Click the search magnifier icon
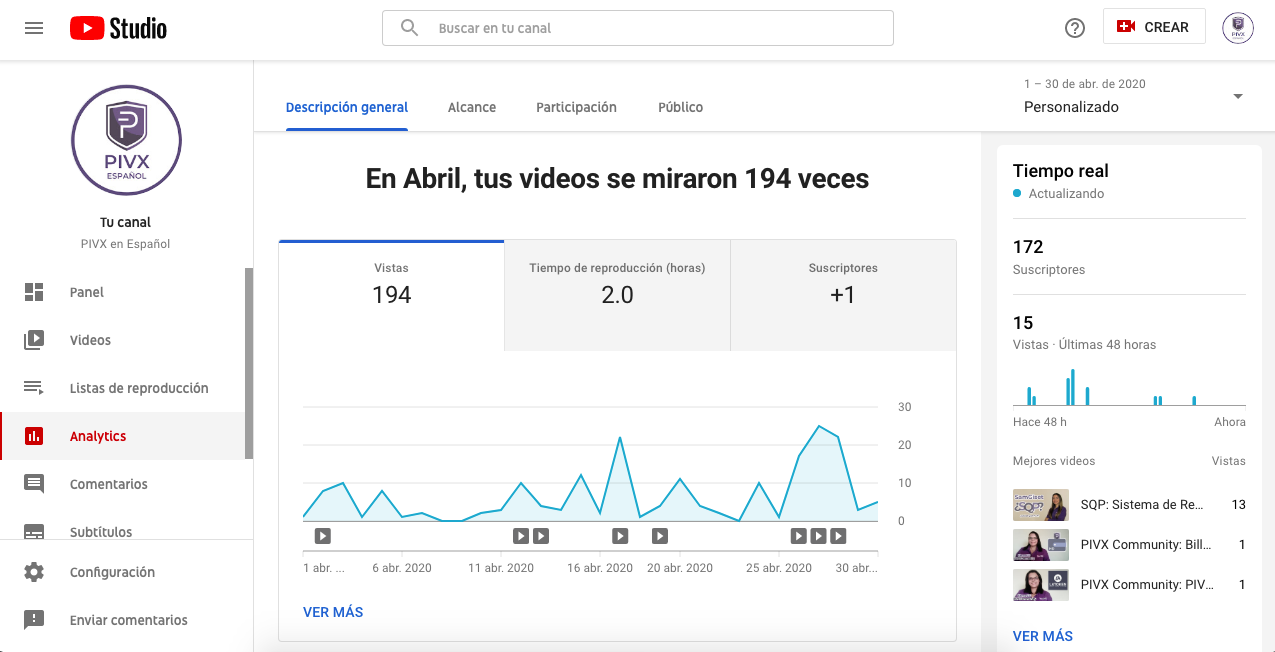Image resolution: width=1275 pixels, height=652 pixels. pos(409,28)
